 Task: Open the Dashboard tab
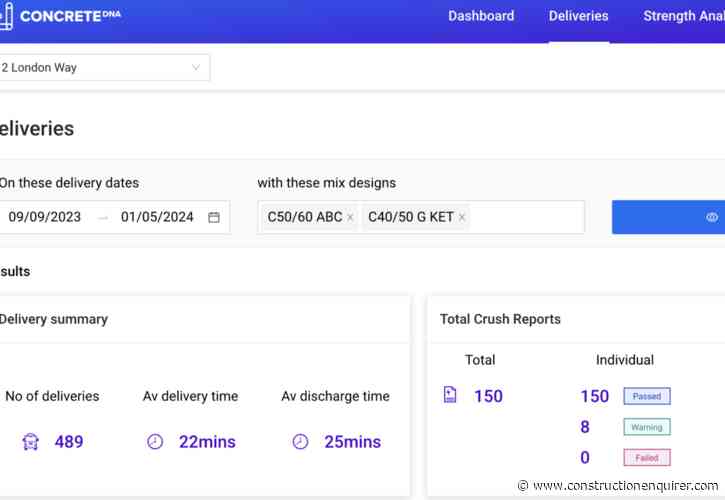click(481, 16)
